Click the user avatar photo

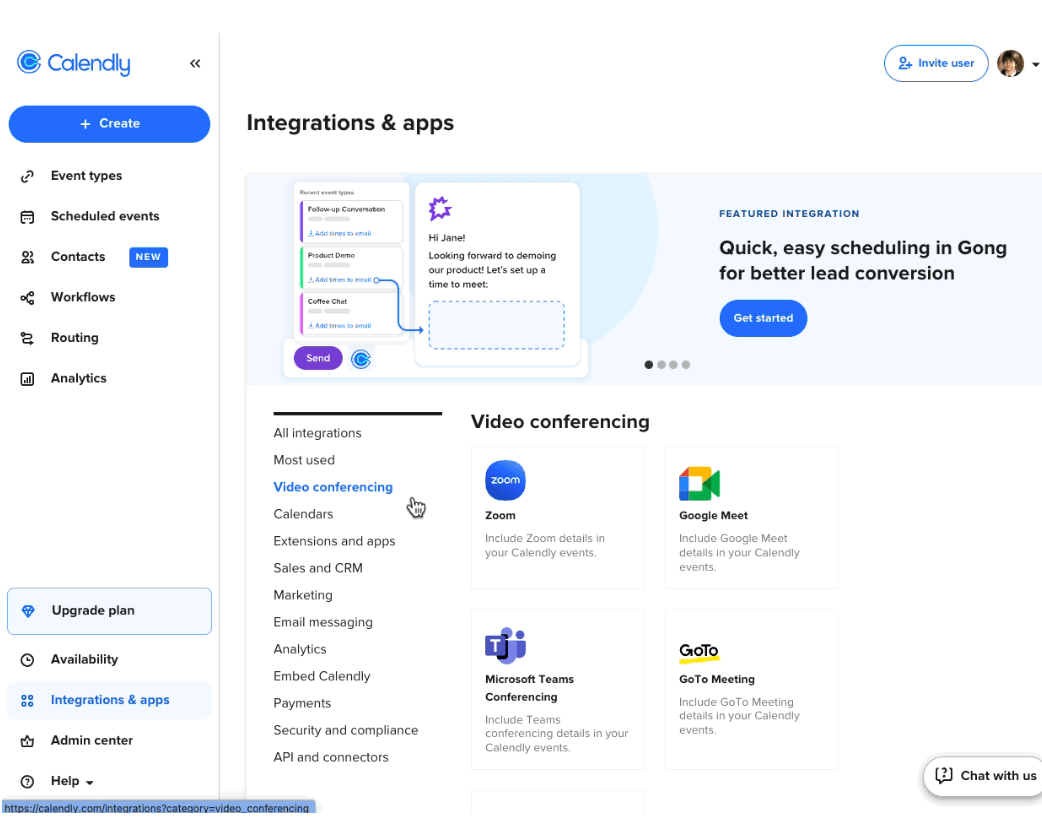point(1010,64)
